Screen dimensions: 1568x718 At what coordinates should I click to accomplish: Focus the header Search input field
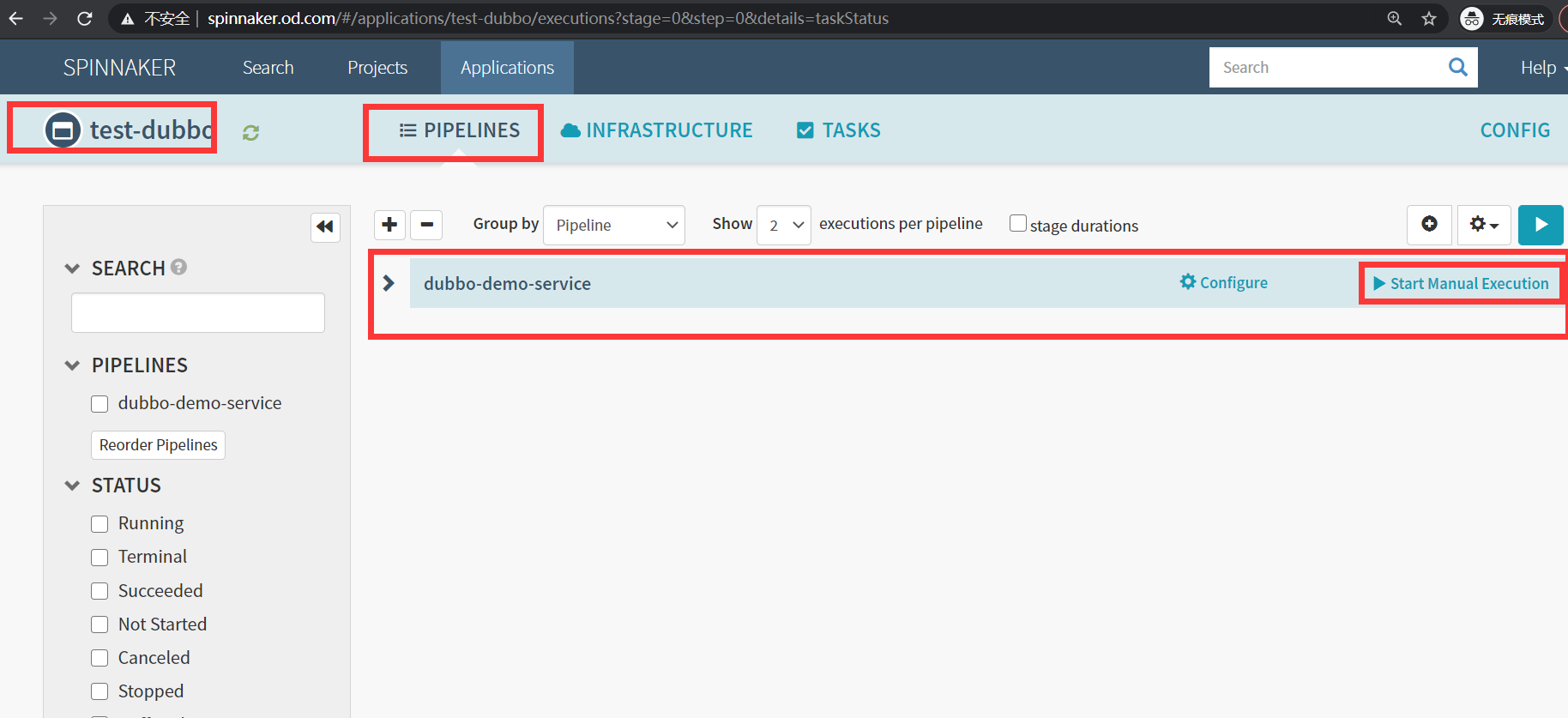click(x=1327, y=68)
